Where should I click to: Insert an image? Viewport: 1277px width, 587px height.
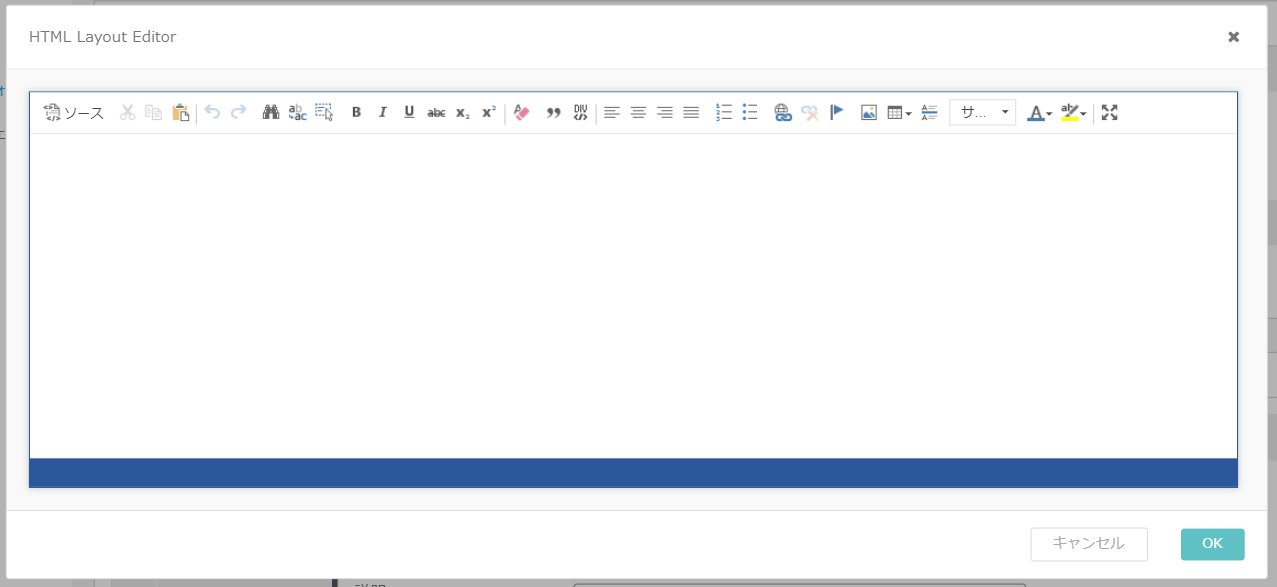point(869,113)
